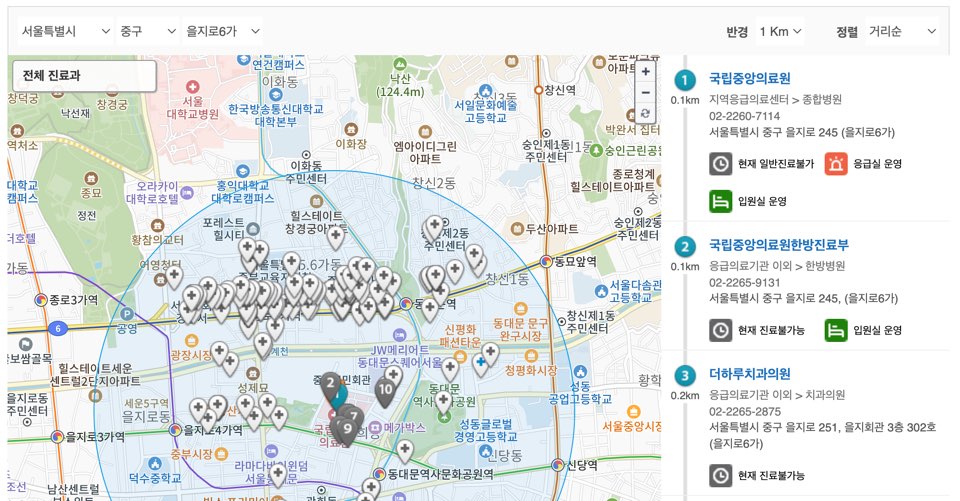
Task: Click the 전체 진료과 department selector
Action: [x=84, y=76]
